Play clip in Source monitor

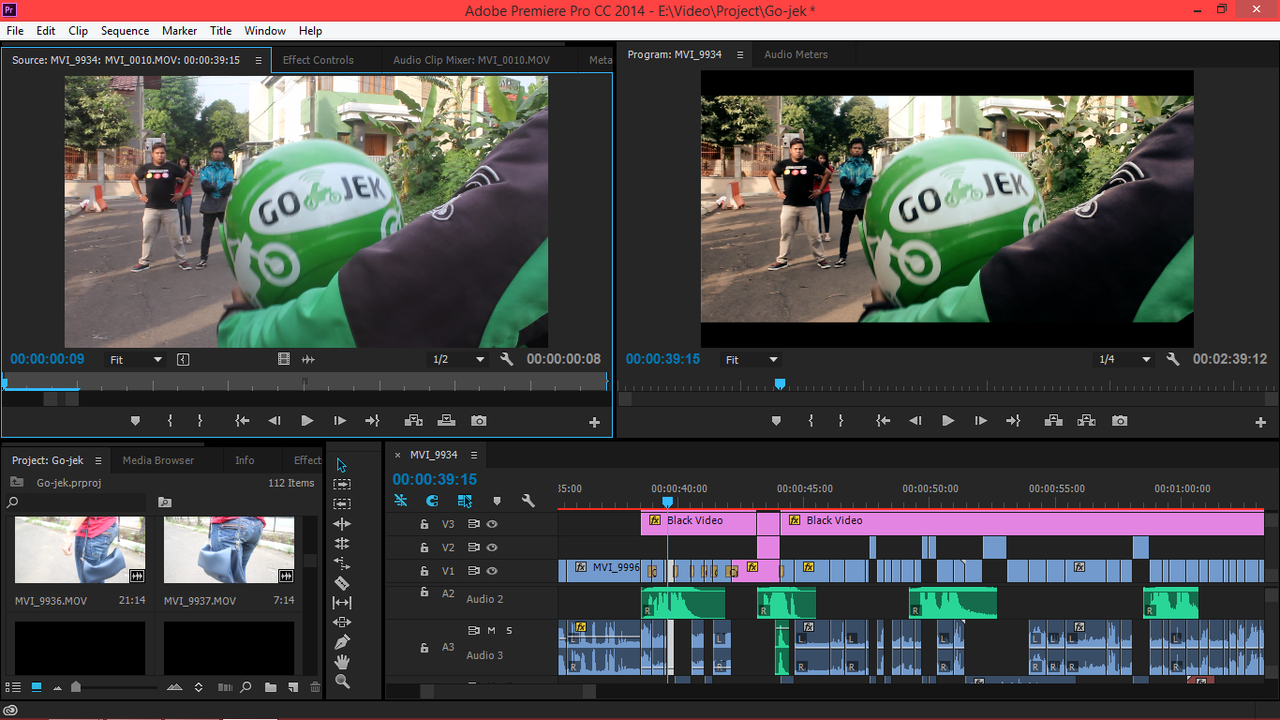pyautogui.click(x=307, y=421)
